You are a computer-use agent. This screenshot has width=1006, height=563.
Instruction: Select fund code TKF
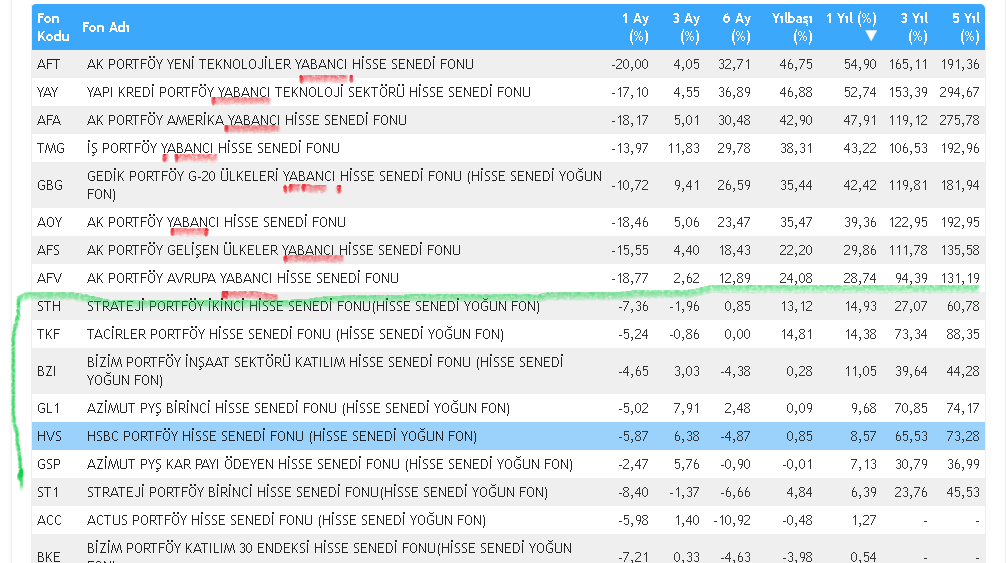coord(48,335)
